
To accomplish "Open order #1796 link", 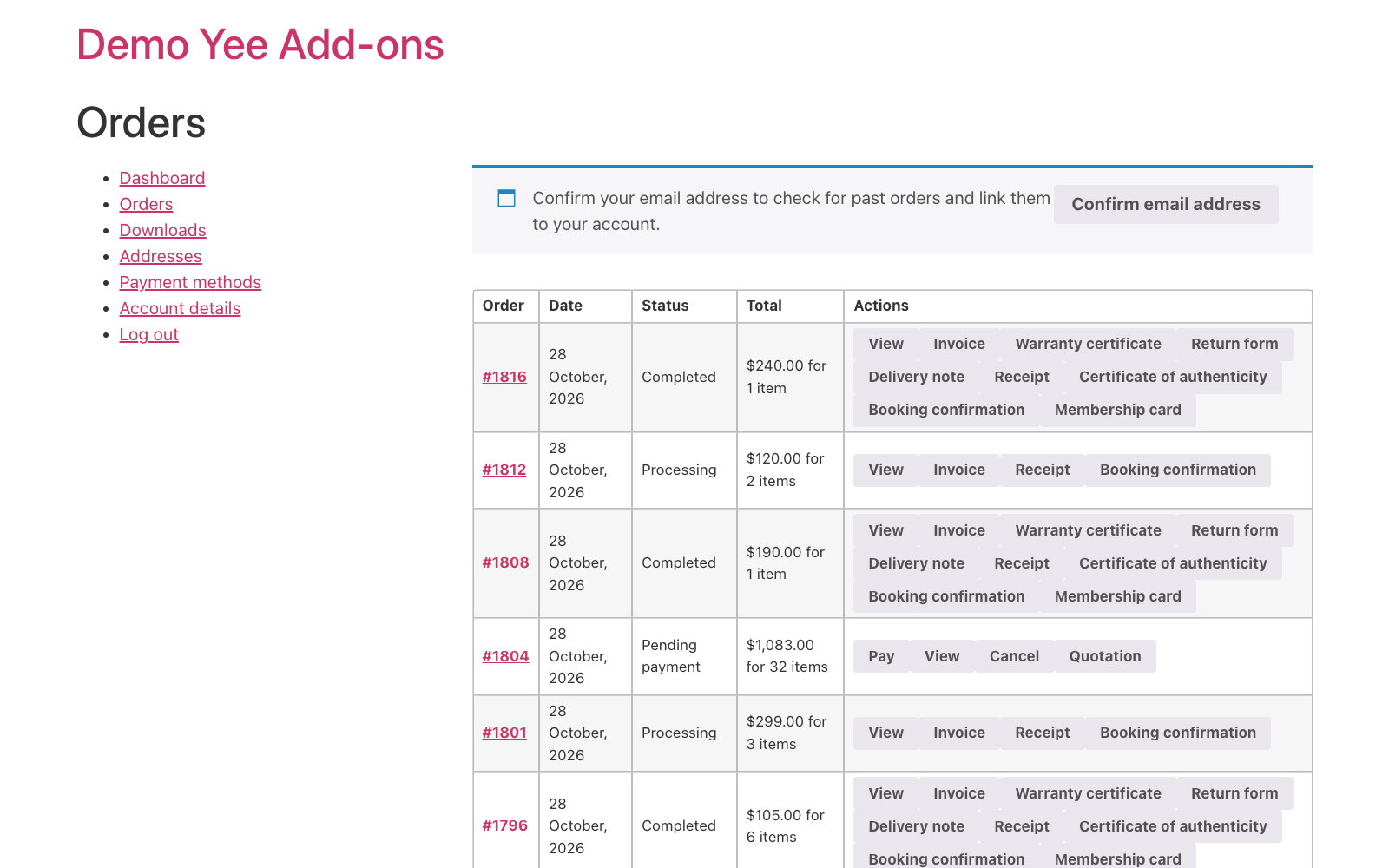I will [505, 825].
